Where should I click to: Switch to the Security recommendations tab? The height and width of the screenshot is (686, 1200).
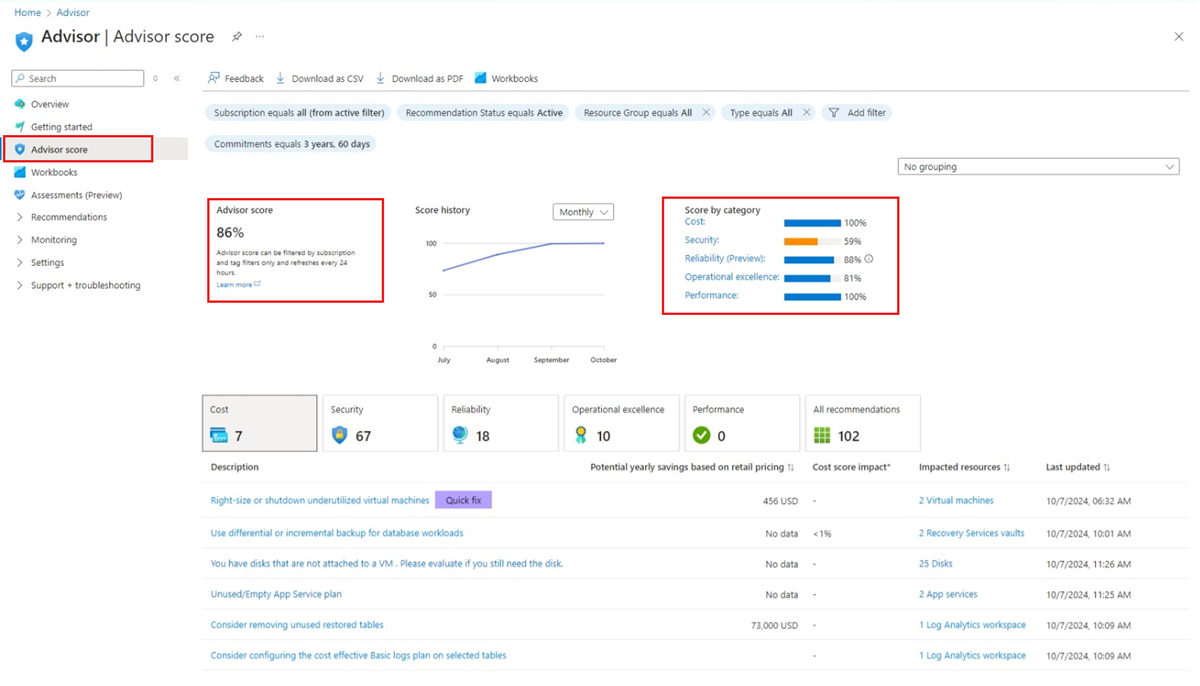tap(380, 422)
